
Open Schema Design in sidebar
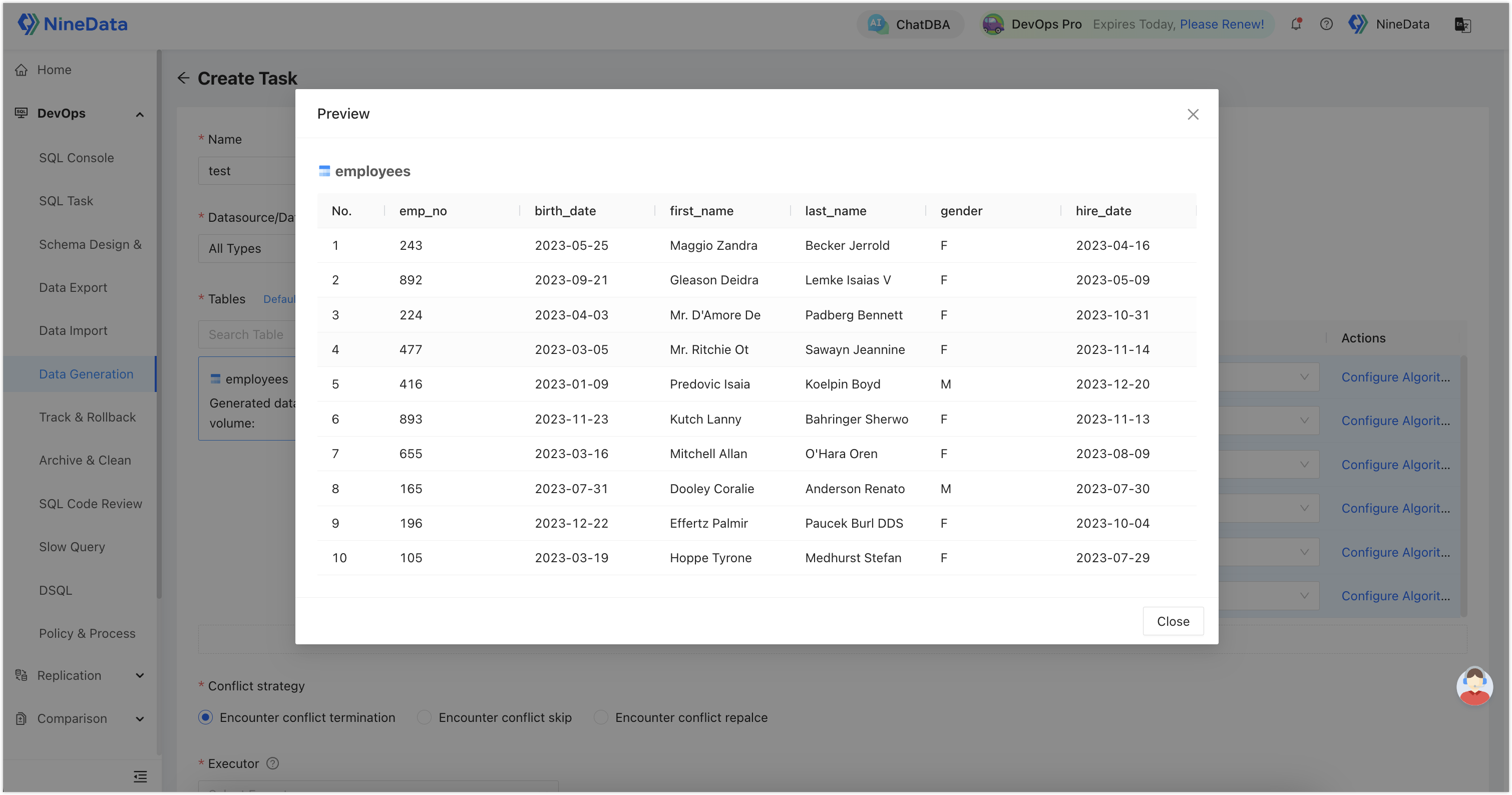click(x=90, y=245)
